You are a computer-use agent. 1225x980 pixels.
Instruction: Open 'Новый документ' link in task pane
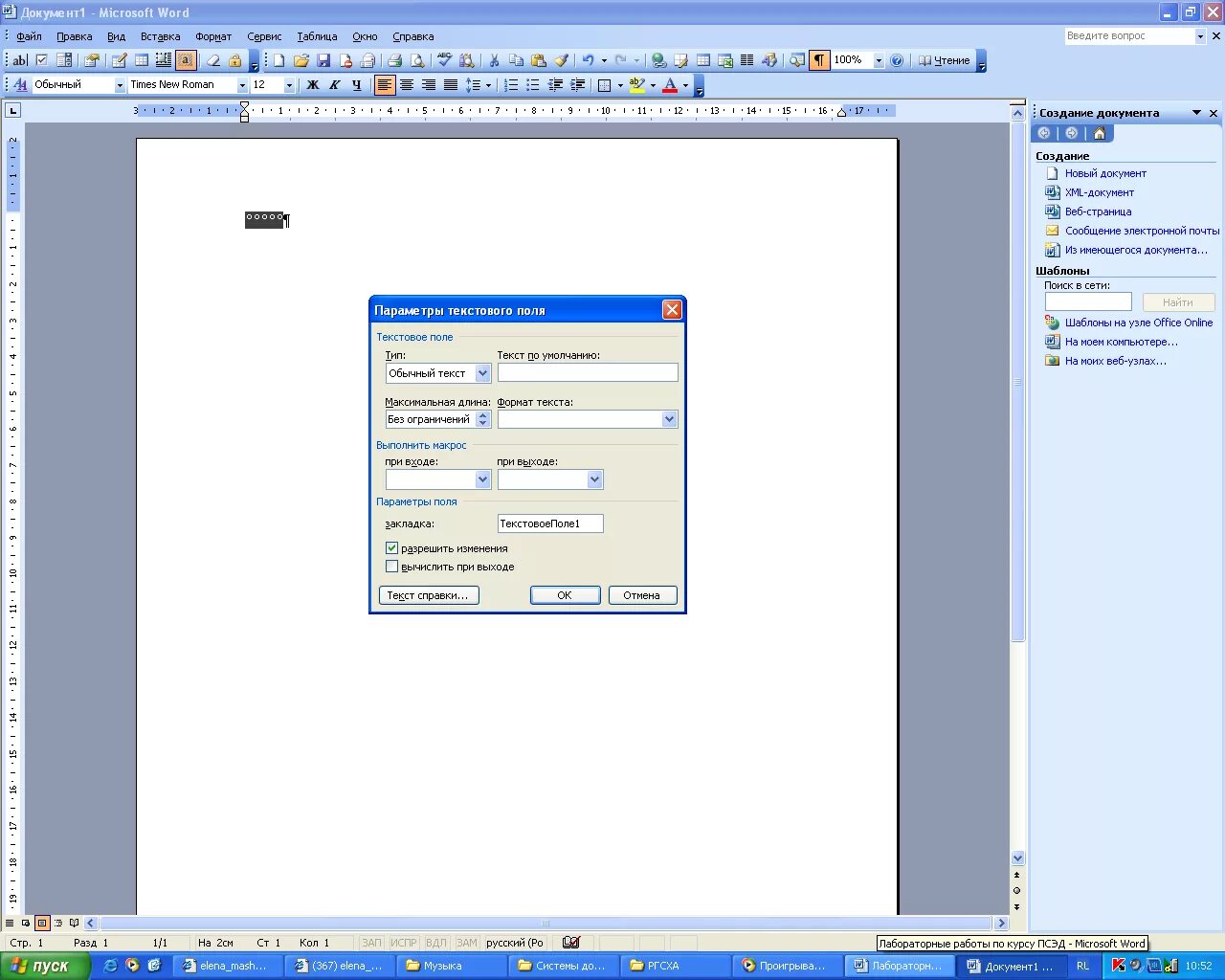(1105, 173)
